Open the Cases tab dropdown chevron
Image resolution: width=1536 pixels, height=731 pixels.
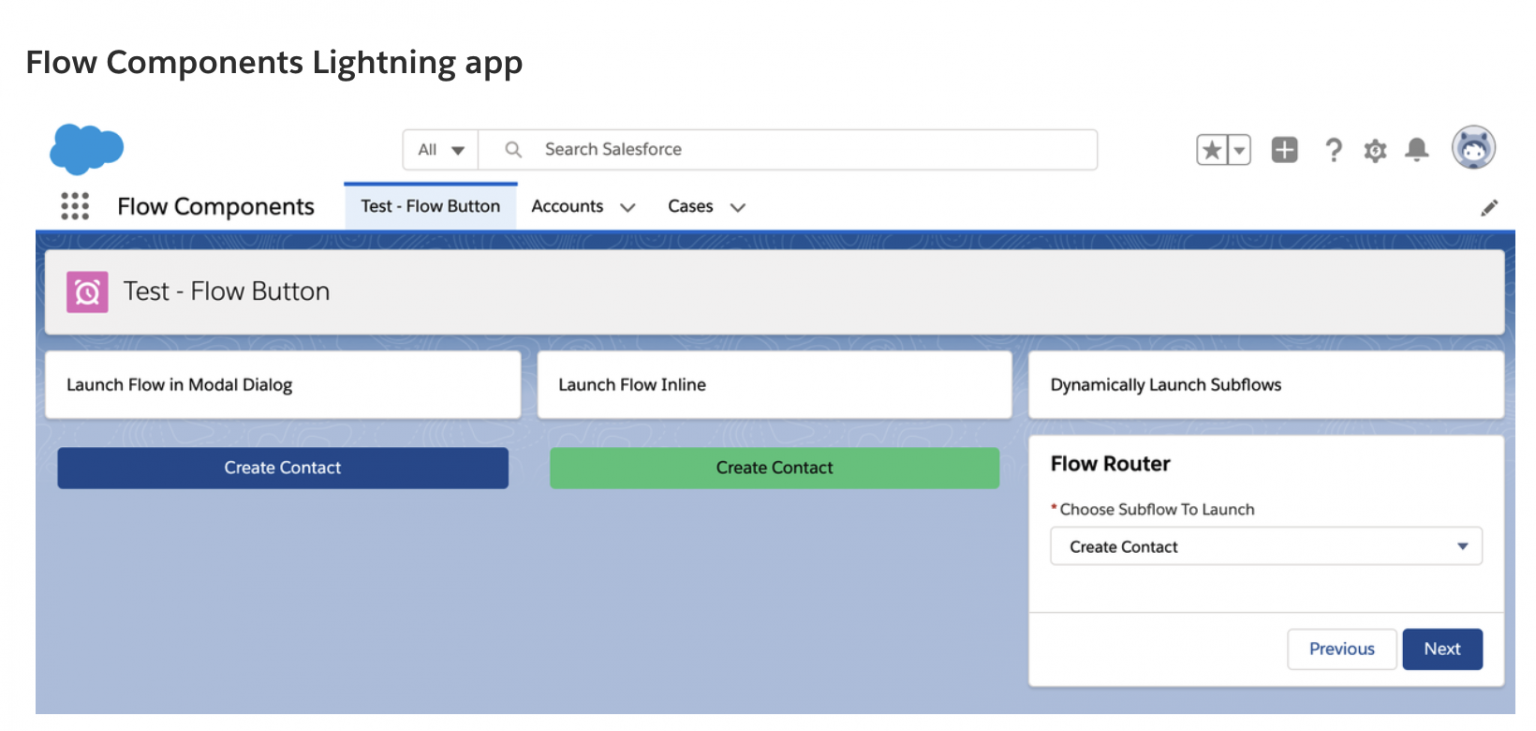(x=737, y=207)
